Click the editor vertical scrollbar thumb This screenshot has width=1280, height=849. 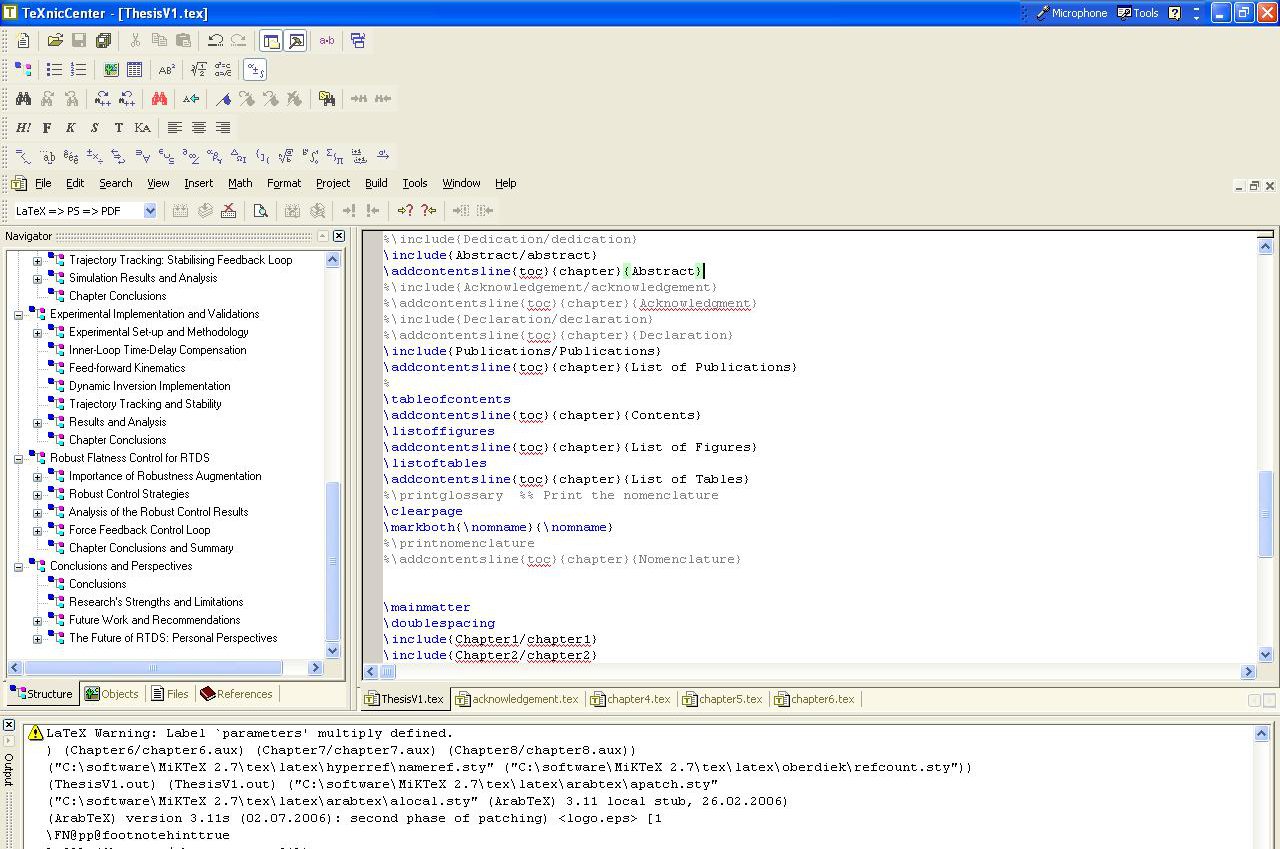pyautogui.click(x=1266, y=513)
